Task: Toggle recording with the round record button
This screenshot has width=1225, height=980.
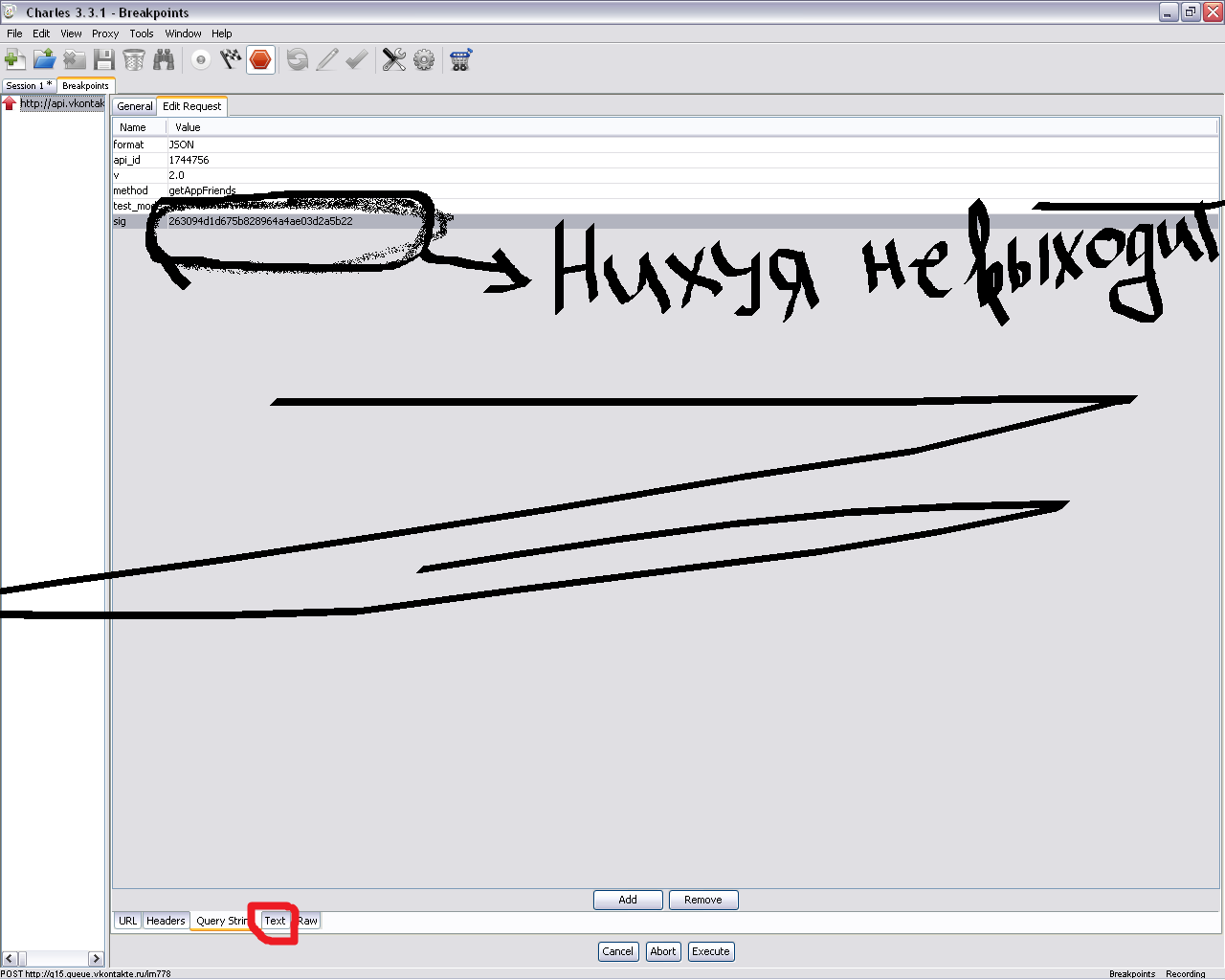Action: point(200,60)
